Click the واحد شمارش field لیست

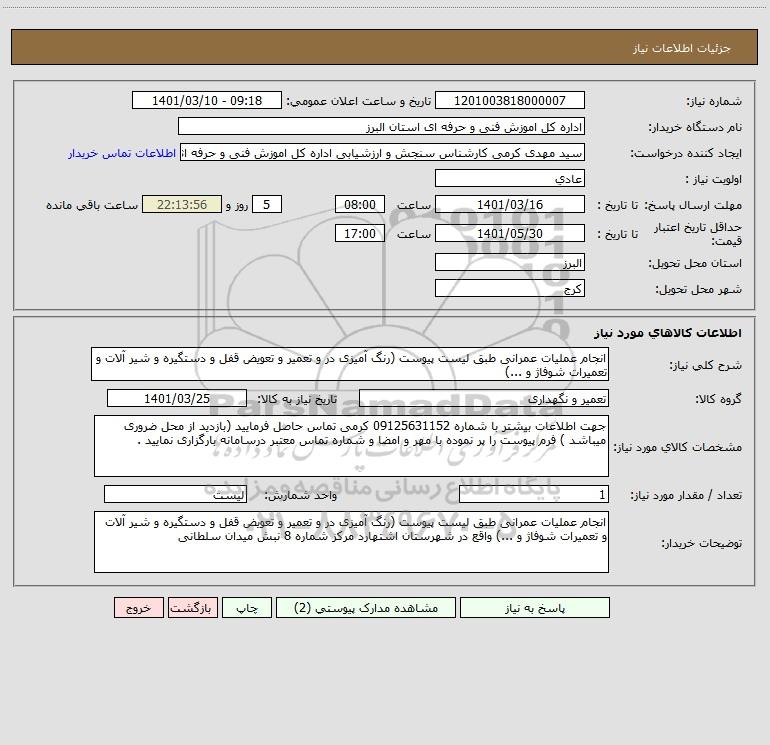pyautogui.click(x=175, y=495)
